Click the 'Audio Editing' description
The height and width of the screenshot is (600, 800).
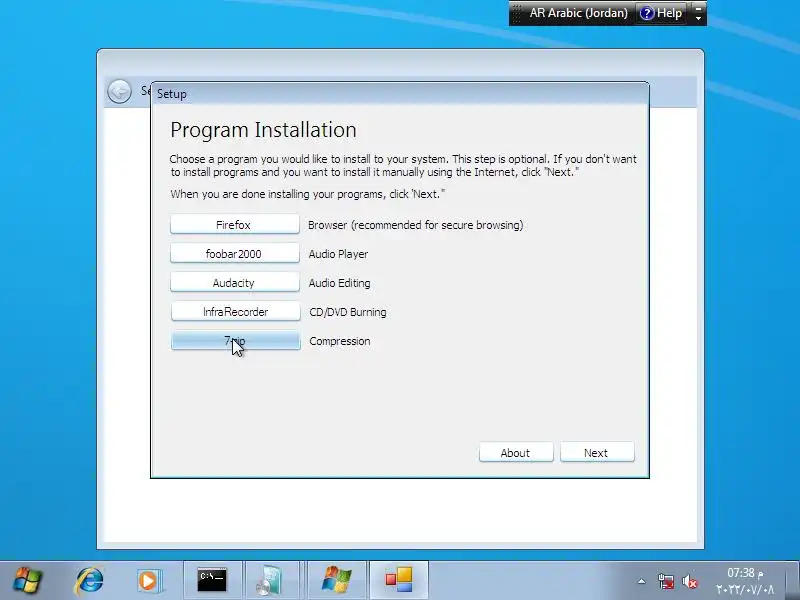[x=339, y=283]
